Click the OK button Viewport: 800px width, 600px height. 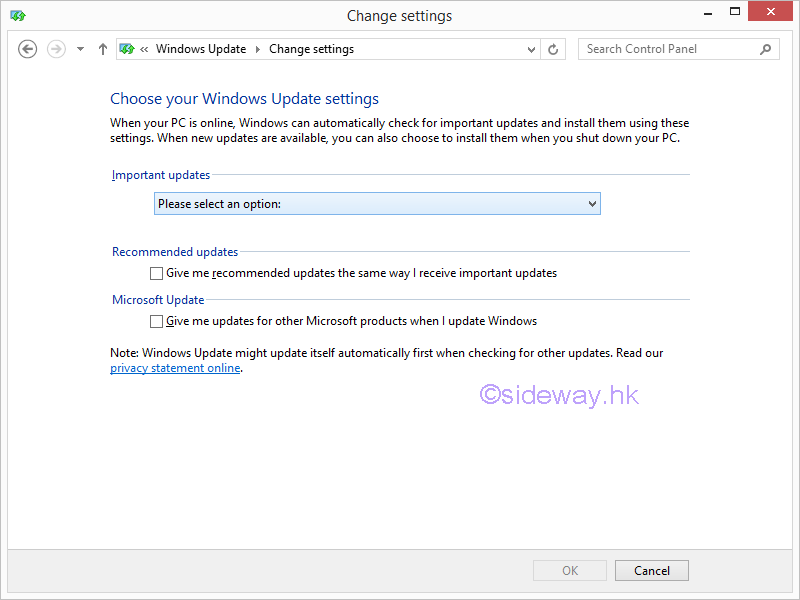point(569,571)
